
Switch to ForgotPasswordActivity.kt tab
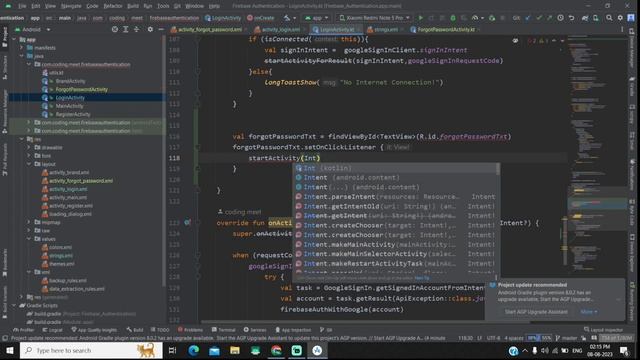pos(445,29)
